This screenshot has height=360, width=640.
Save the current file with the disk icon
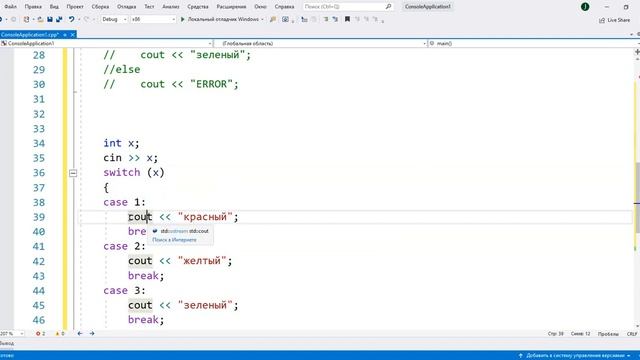click(x=50, y=19)
